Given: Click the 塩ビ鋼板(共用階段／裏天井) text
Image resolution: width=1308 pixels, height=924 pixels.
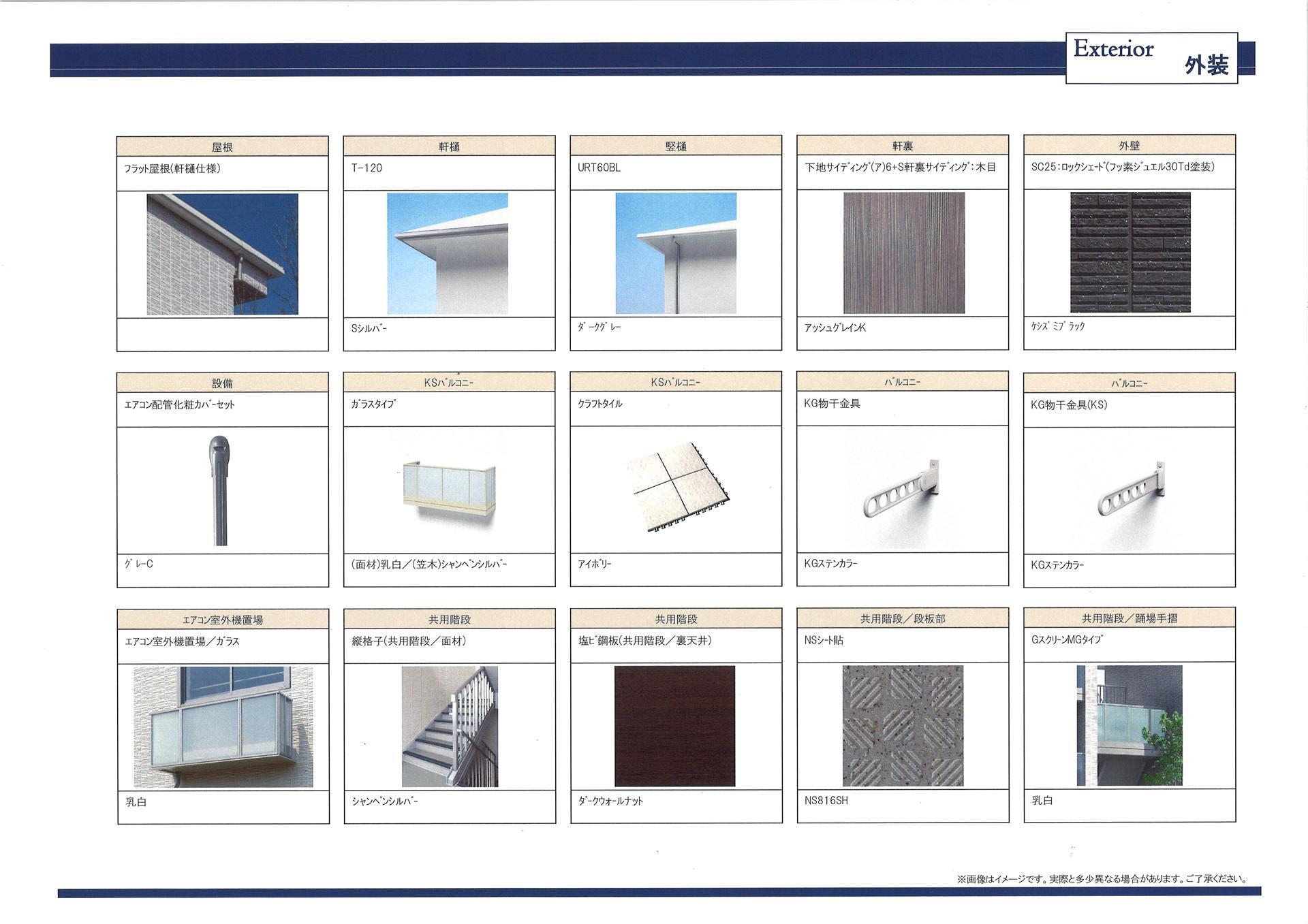Looking at the screenshot, I should 644,641.
